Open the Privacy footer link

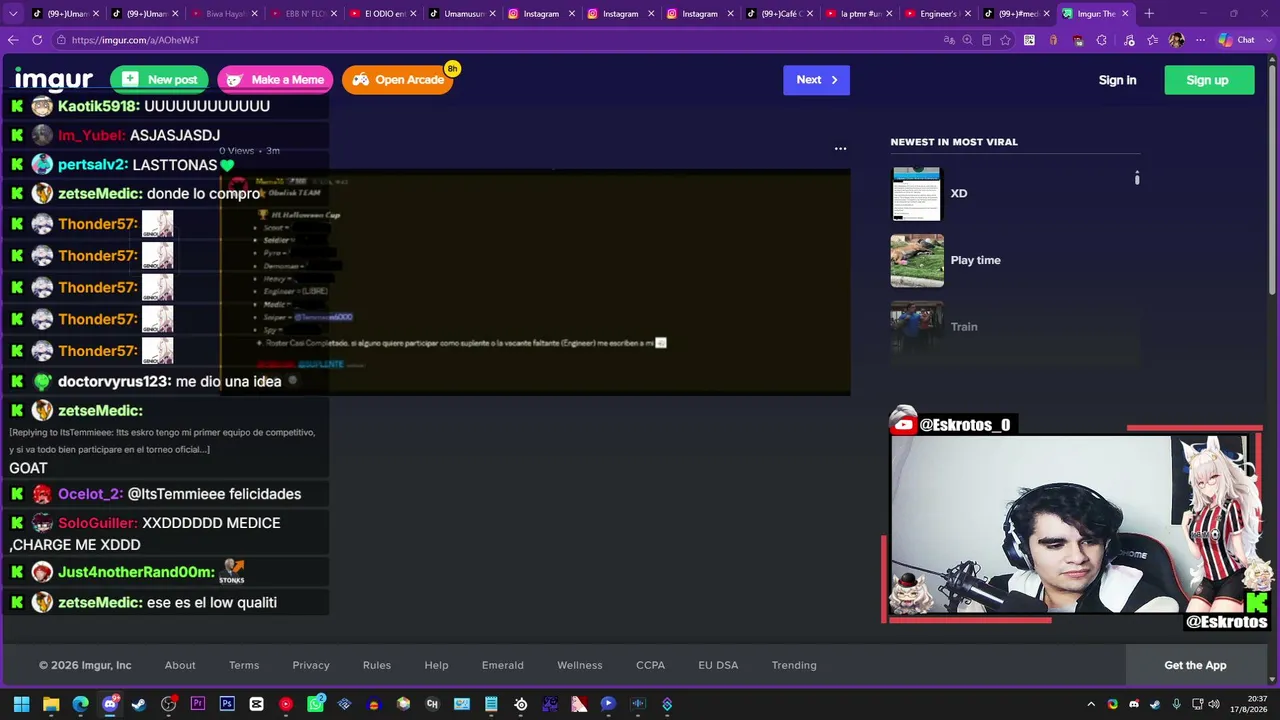tap(311, 665)
